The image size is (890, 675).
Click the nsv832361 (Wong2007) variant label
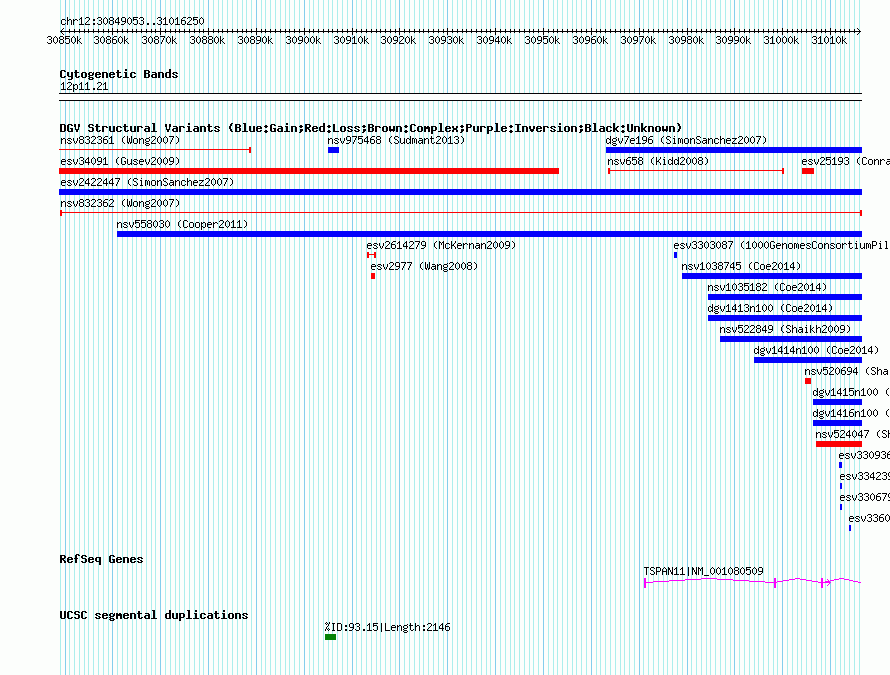[x=120, y=140]
